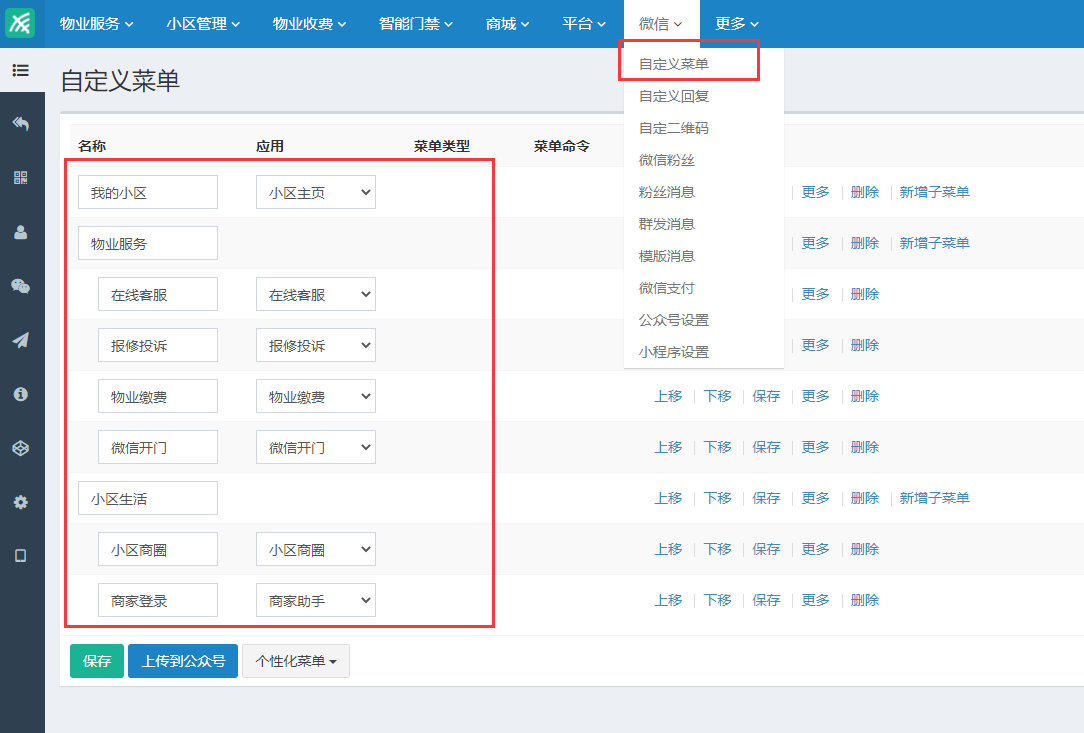The image size is (1084, 733).
Task: Open the 物业收费 top menu
Action: tap(309, 24)
